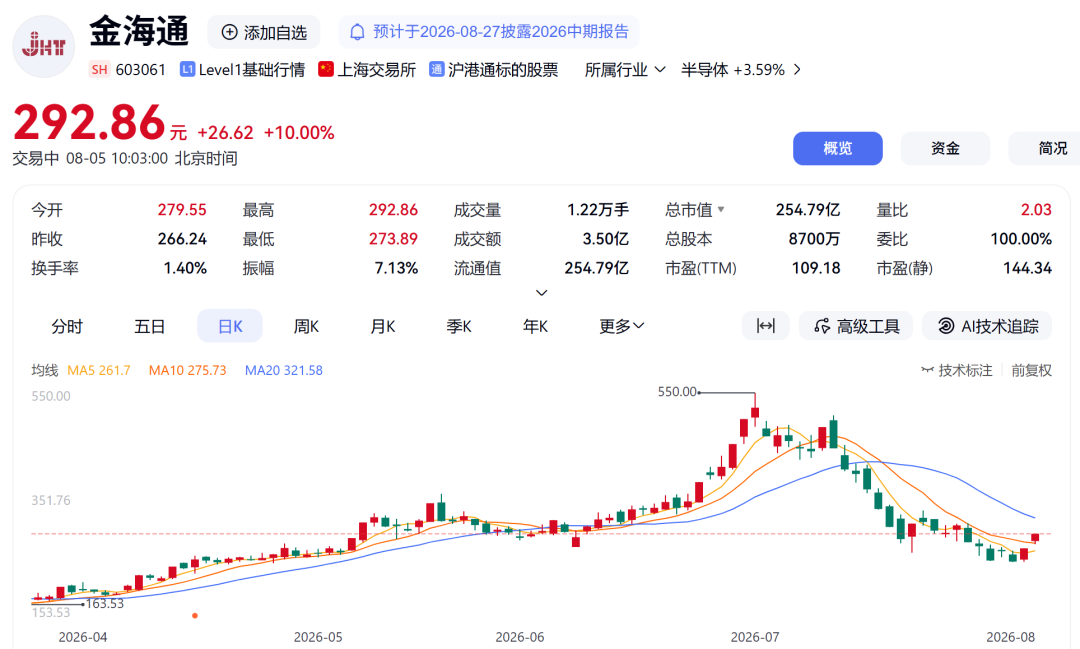Click the JHT company logo

(x=43, y=47)
